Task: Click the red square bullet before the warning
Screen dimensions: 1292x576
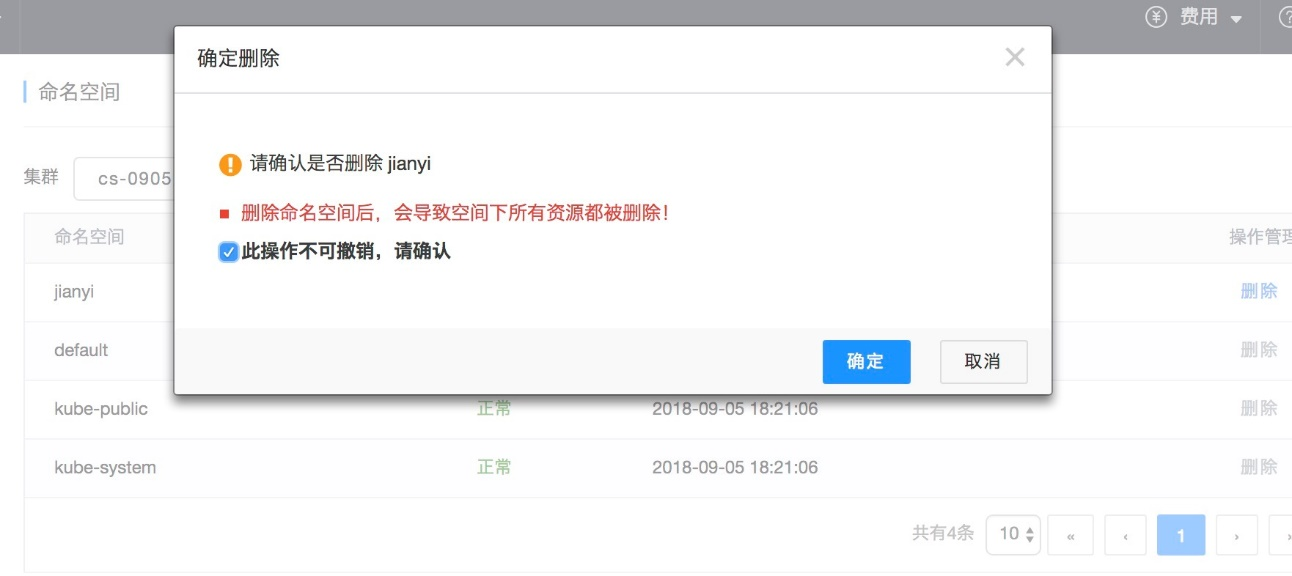Action: pyautogui.click(x=225, y=214)
